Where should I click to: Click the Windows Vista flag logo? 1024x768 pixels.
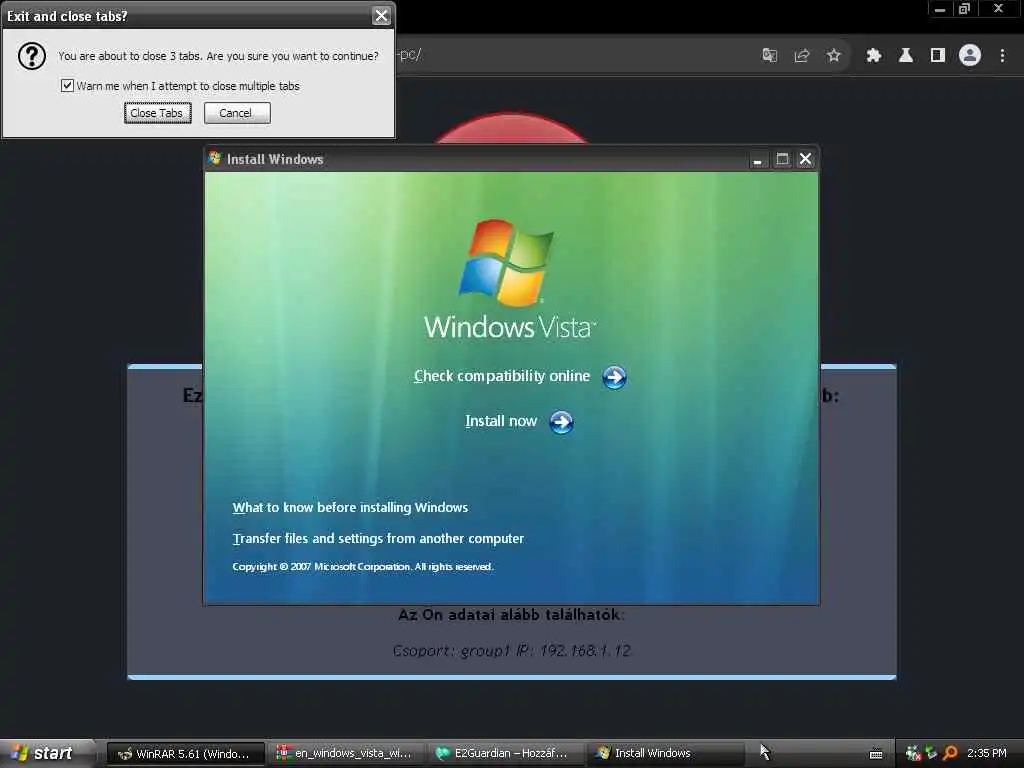tap(507, 263)
